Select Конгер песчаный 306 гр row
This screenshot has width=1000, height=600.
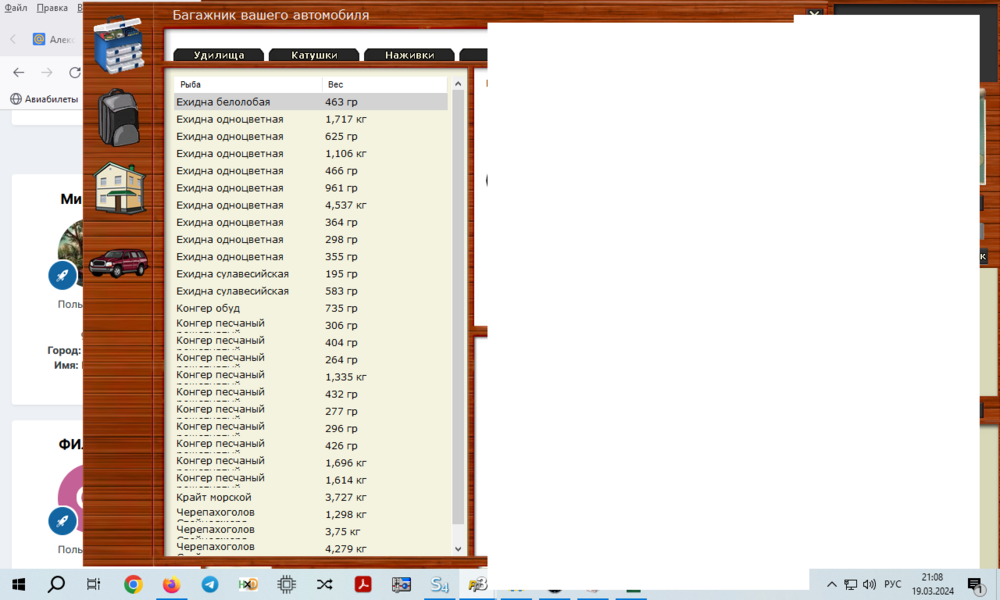click(311, 325)
